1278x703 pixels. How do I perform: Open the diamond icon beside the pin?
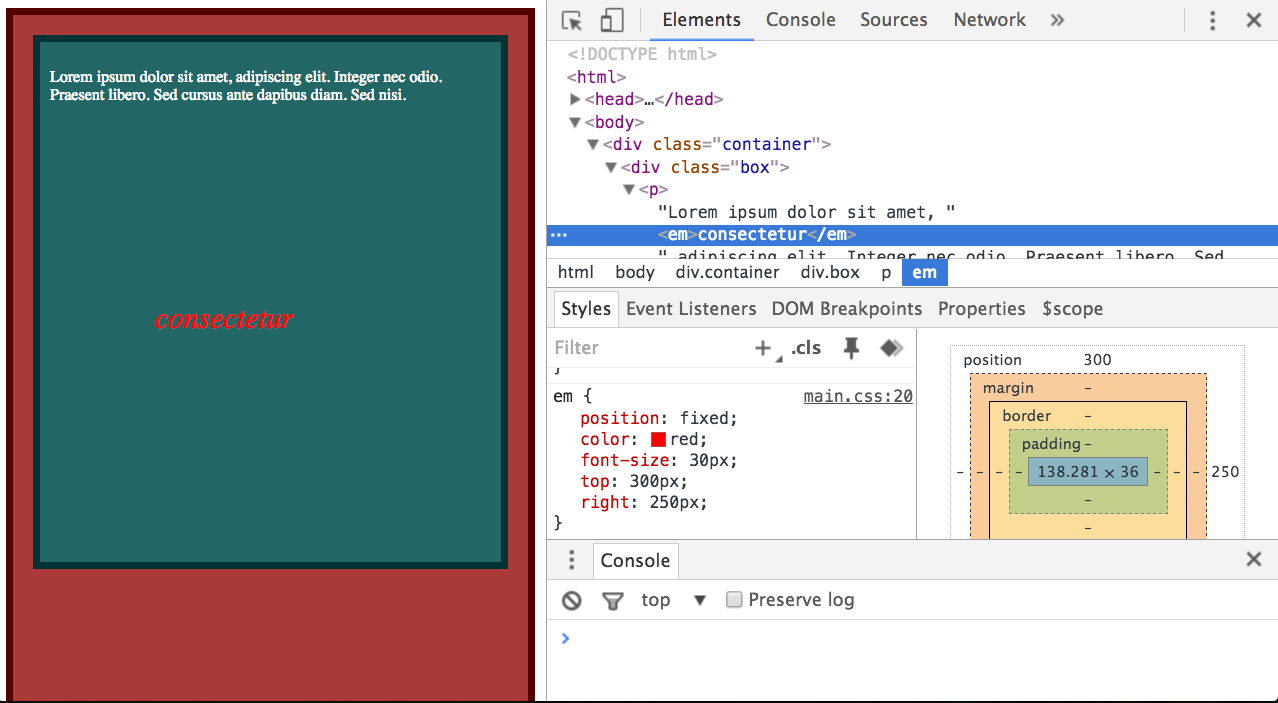click(x=891, y=348)
